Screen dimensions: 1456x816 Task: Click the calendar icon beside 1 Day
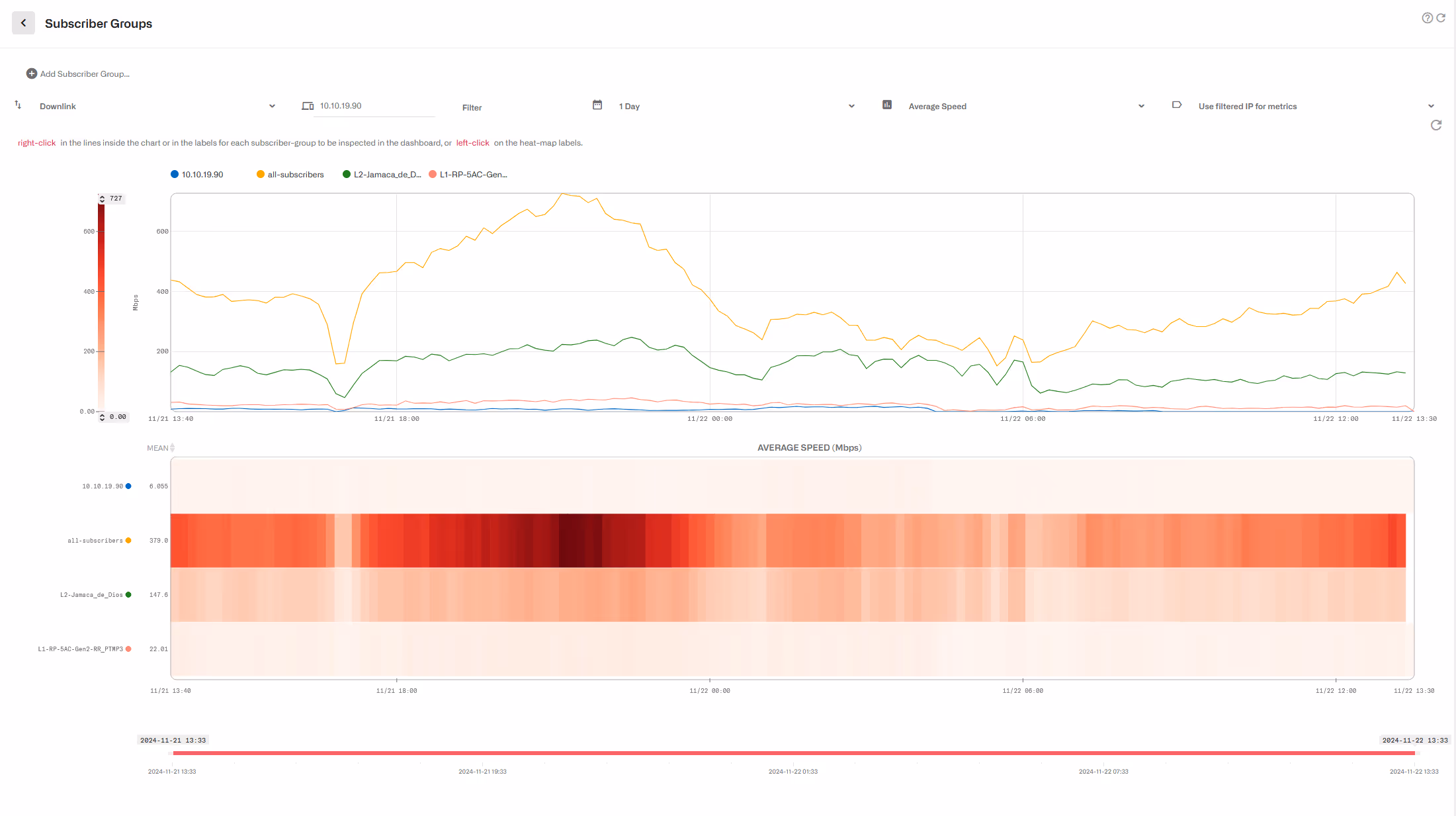pos(597,105)
